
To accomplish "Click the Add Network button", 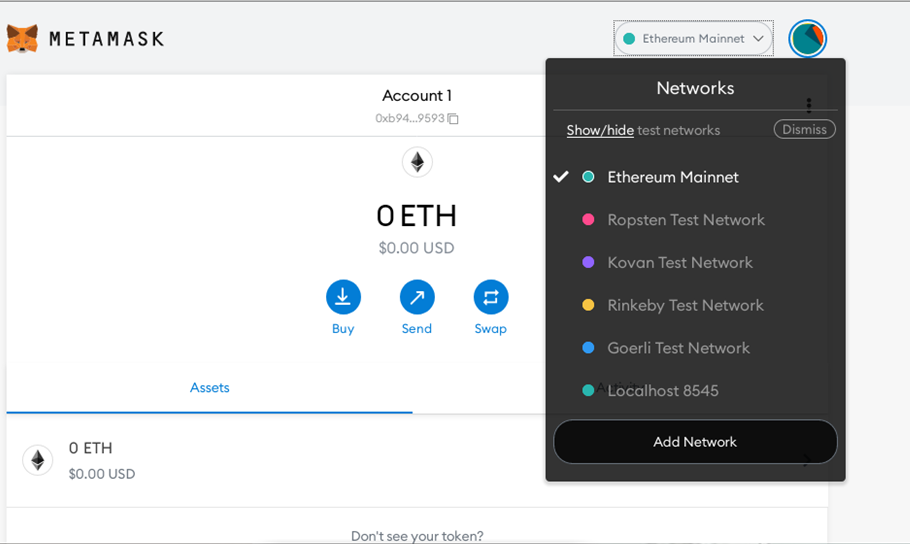I will (695, 442).
